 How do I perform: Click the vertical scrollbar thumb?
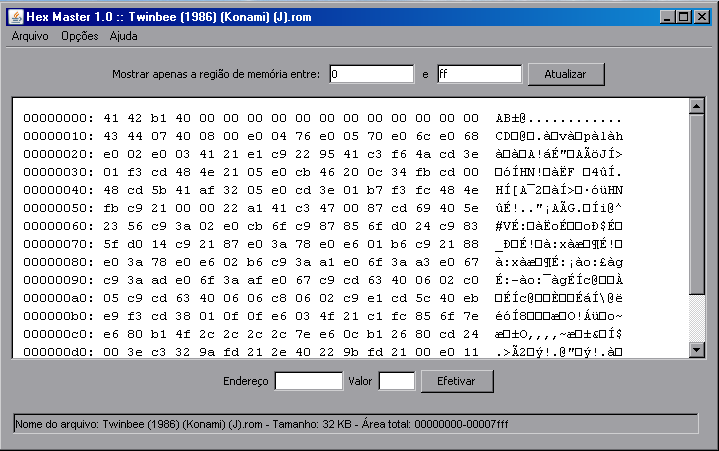coord(697,204)
